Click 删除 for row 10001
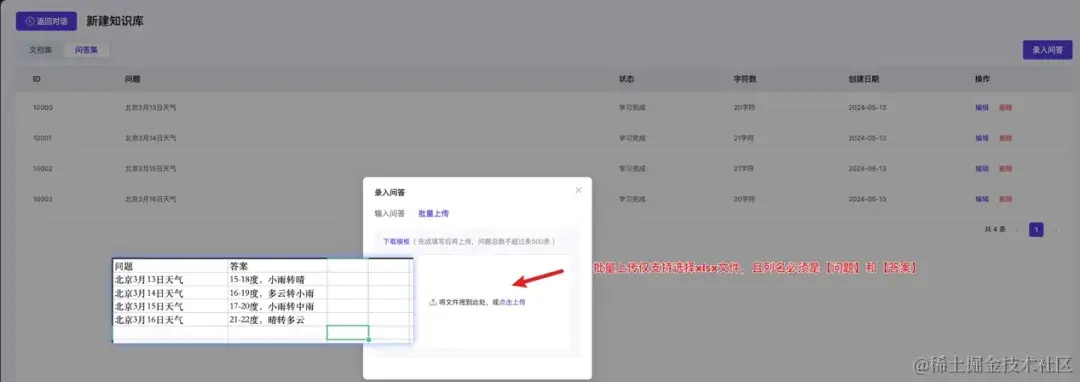Viewport: 1080px width, 382px height. coord(1006,138)
